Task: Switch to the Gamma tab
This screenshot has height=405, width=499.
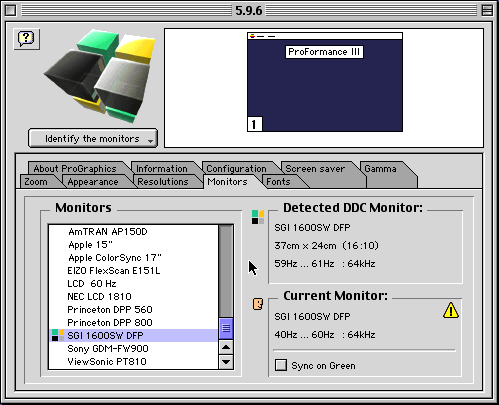Action: coord(380,168)
